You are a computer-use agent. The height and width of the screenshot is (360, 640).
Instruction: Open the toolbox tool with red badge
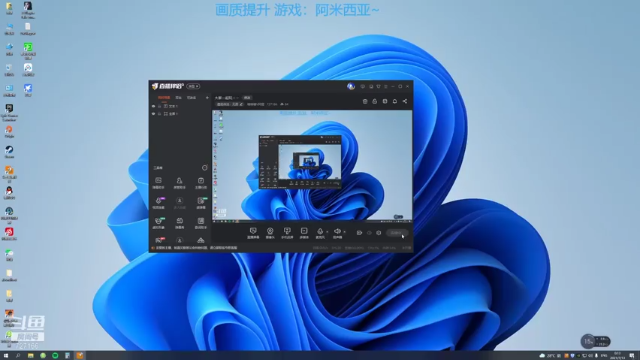point(158,240)
